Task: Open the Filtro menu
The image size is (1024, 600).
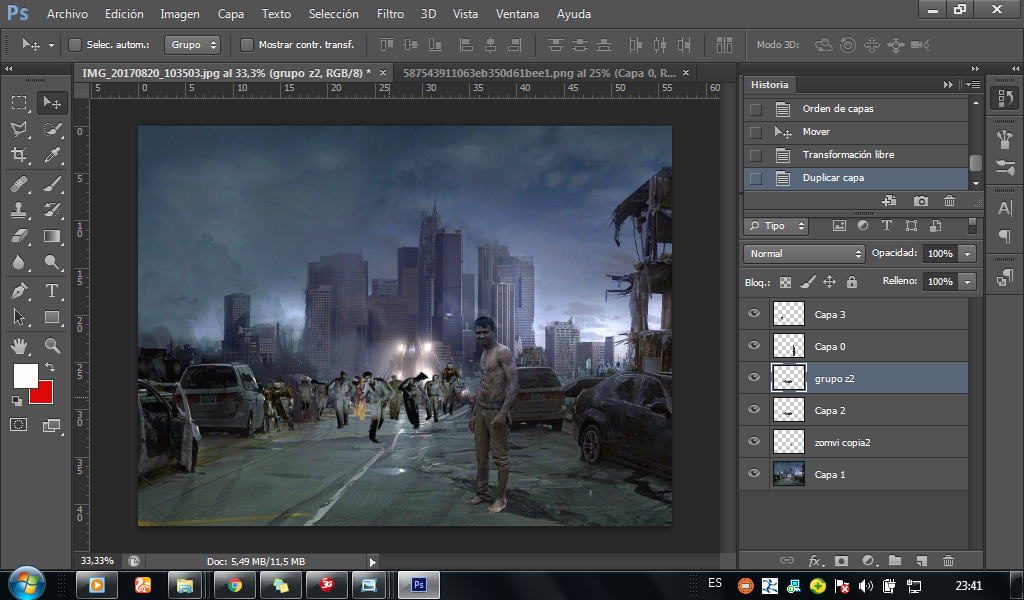Action: pyautogui.click(x=390, y=14)
